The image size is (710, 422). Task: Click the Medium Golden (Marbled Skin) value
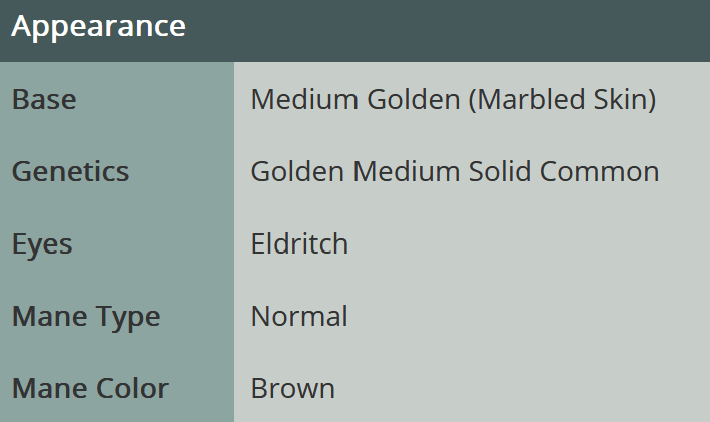point(452,100)
